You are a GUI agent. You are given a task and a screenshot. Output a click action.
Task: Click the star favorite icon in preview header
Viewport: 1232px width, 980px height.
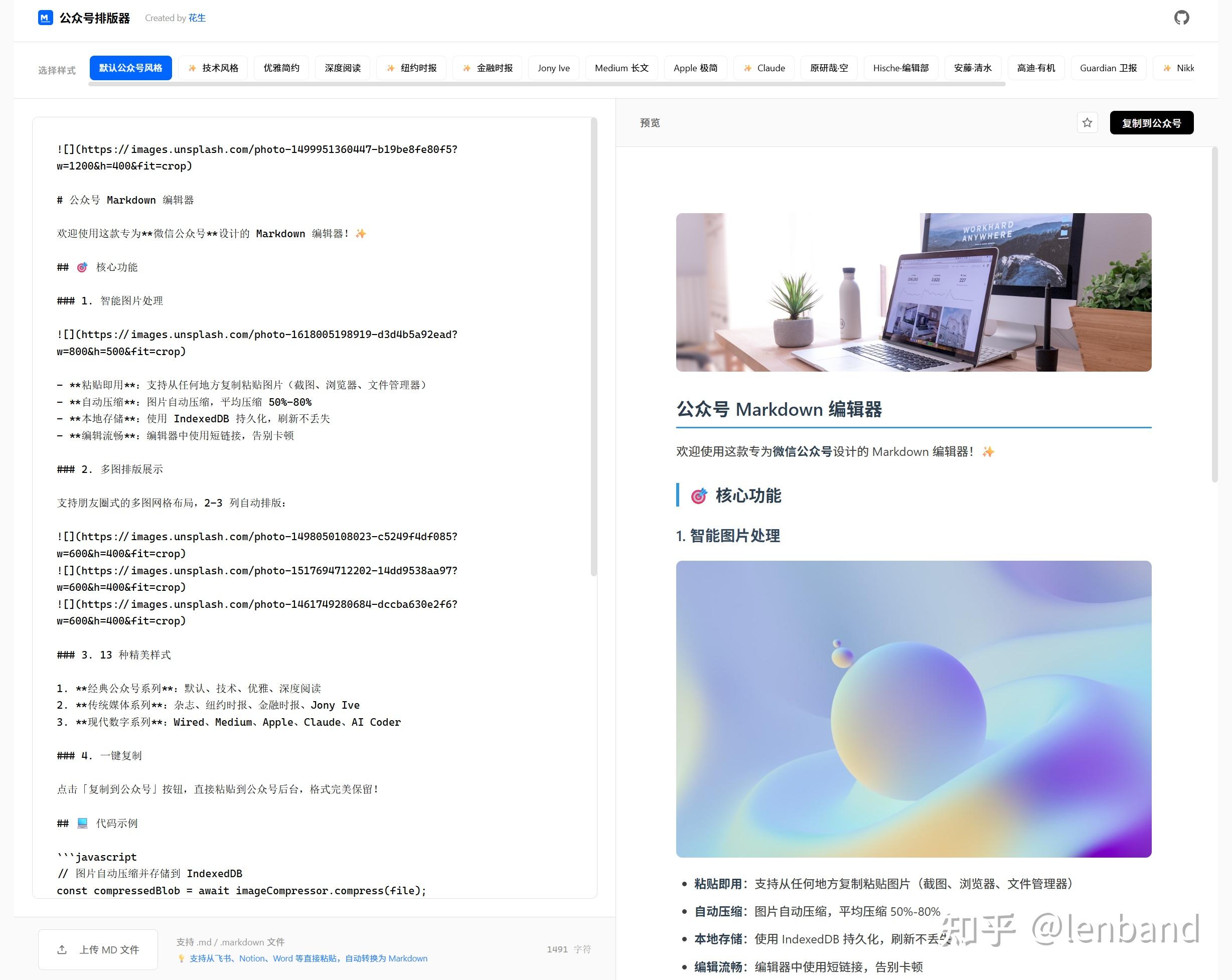(1087, 123)
